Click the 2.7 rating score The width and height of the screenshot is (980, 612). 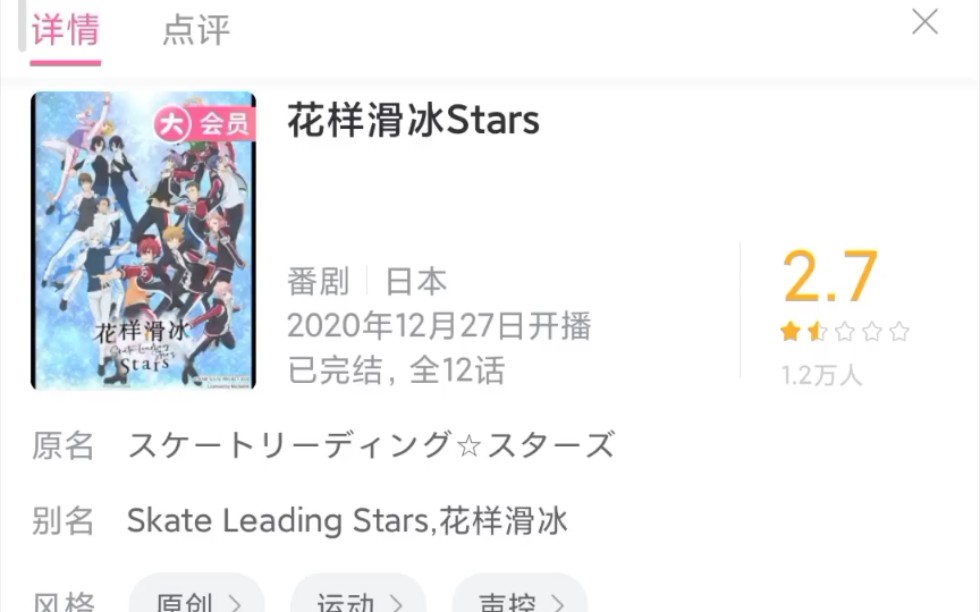click(830, 276)
